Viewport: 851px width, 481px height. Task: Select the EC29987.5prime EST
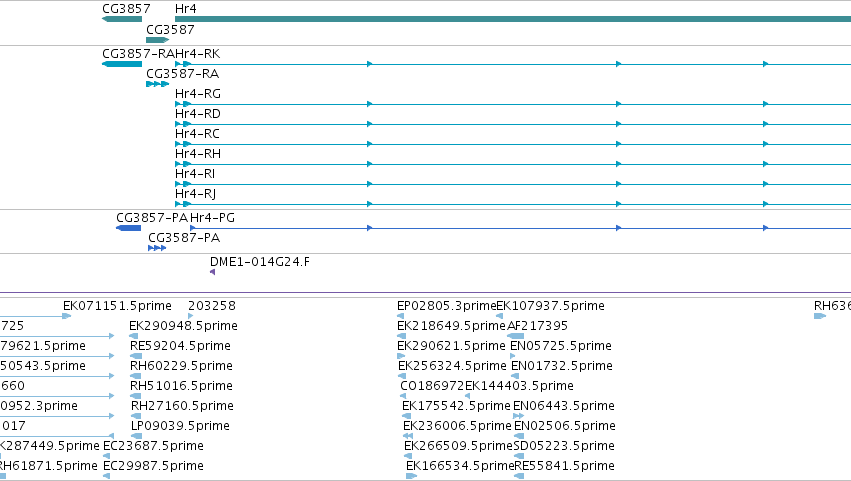click(x=106, y=476)
